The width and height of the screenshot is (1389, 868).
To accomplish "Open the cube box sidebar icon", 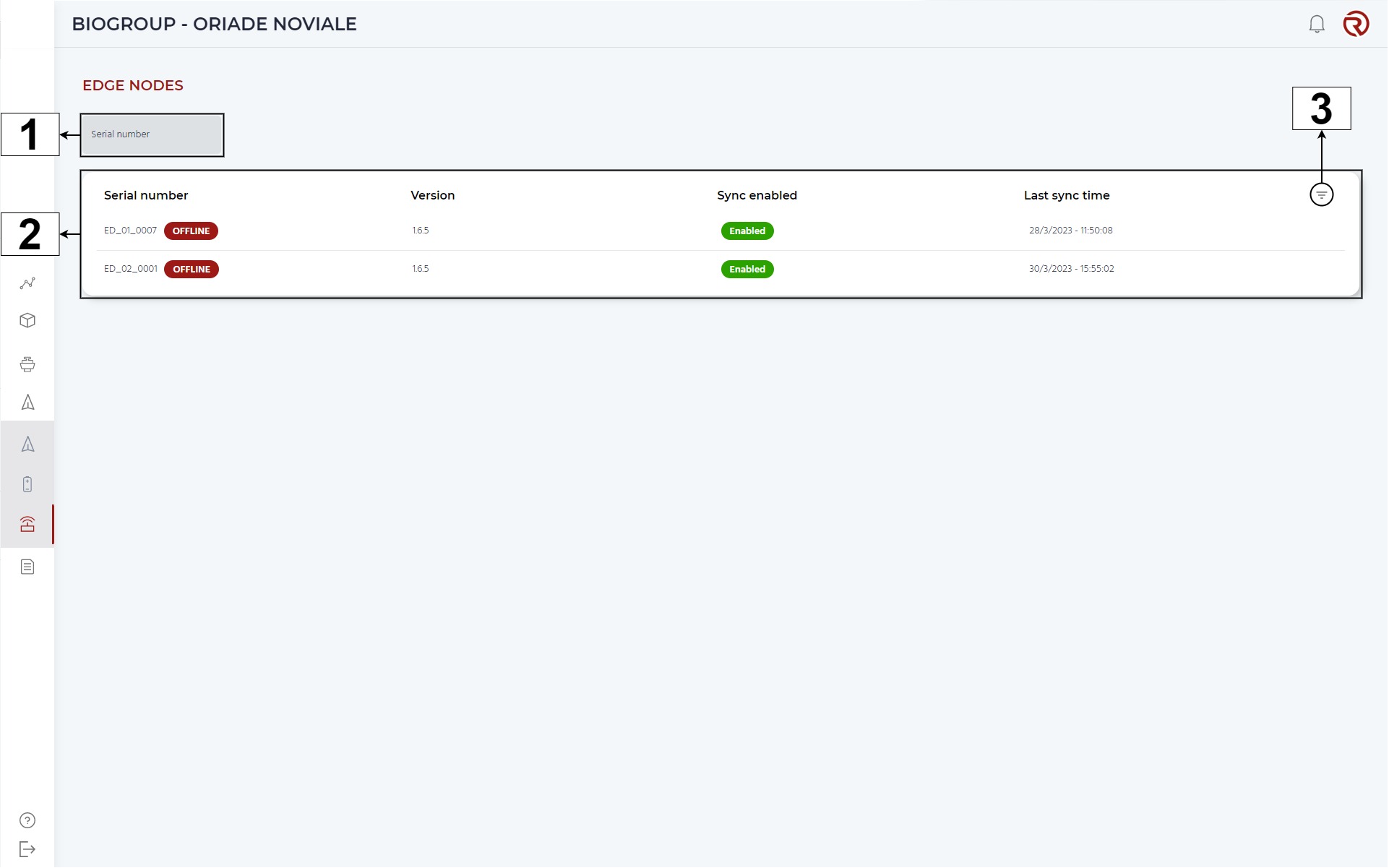I will pyautogui.click(x=27, y=321).
